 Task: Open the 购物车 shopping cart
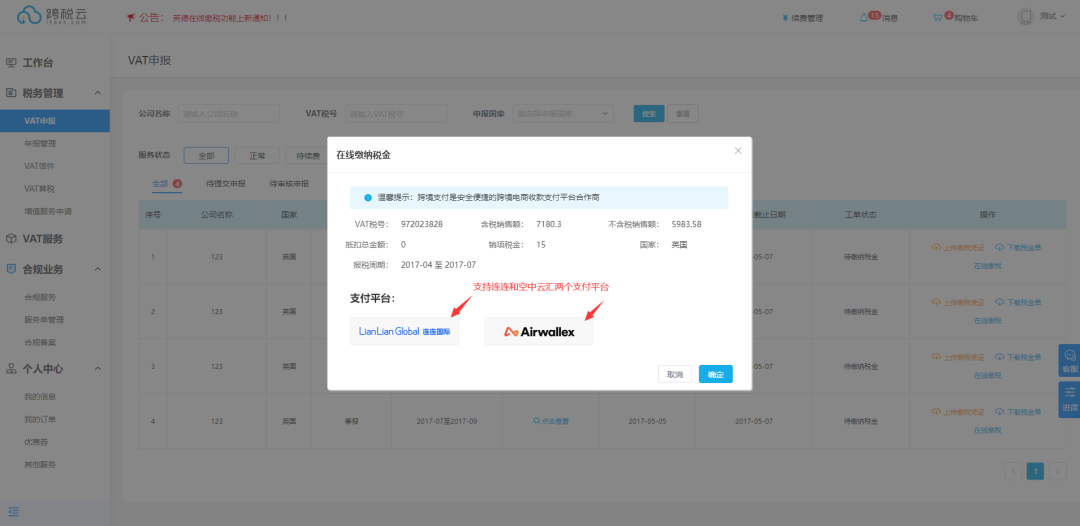pyautogui.click(x=955, y=17)
